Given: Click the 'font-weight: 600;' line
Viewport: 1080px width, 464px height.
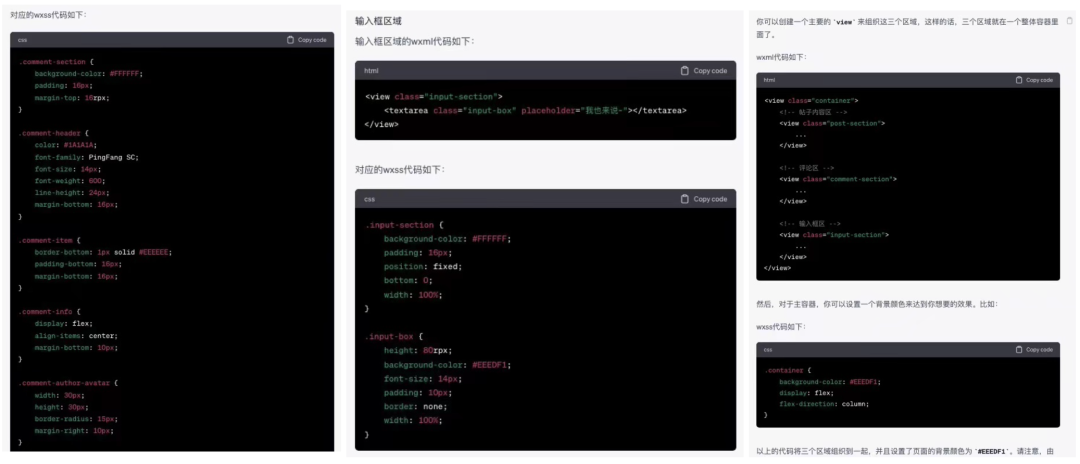Looking at the screenshot, I should tap(70, 181).
